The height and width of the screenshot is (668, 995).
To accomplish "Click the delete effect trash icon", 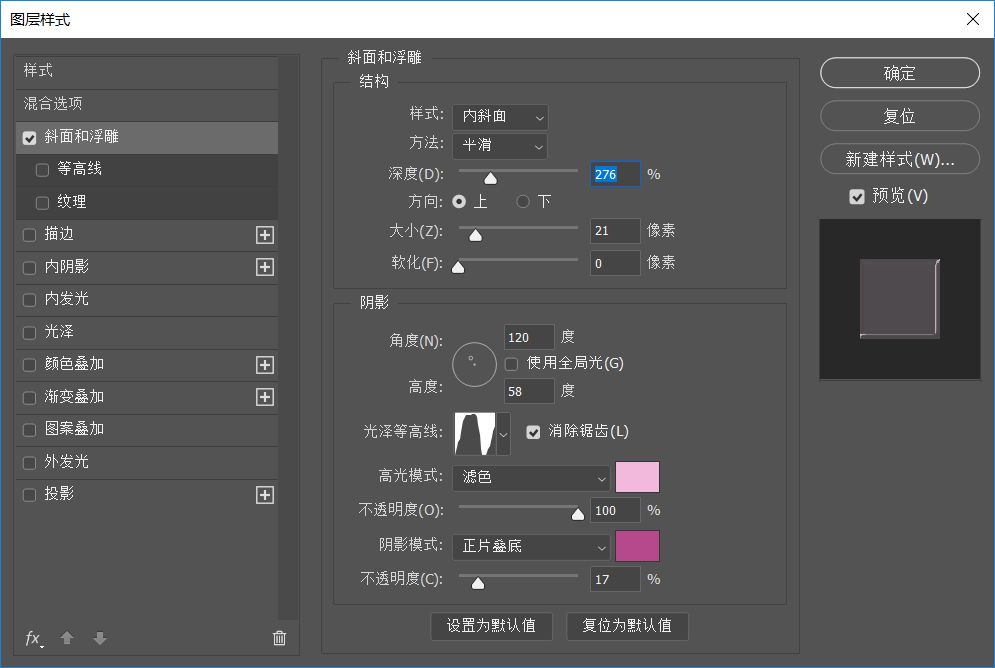I will click(279, 638).
